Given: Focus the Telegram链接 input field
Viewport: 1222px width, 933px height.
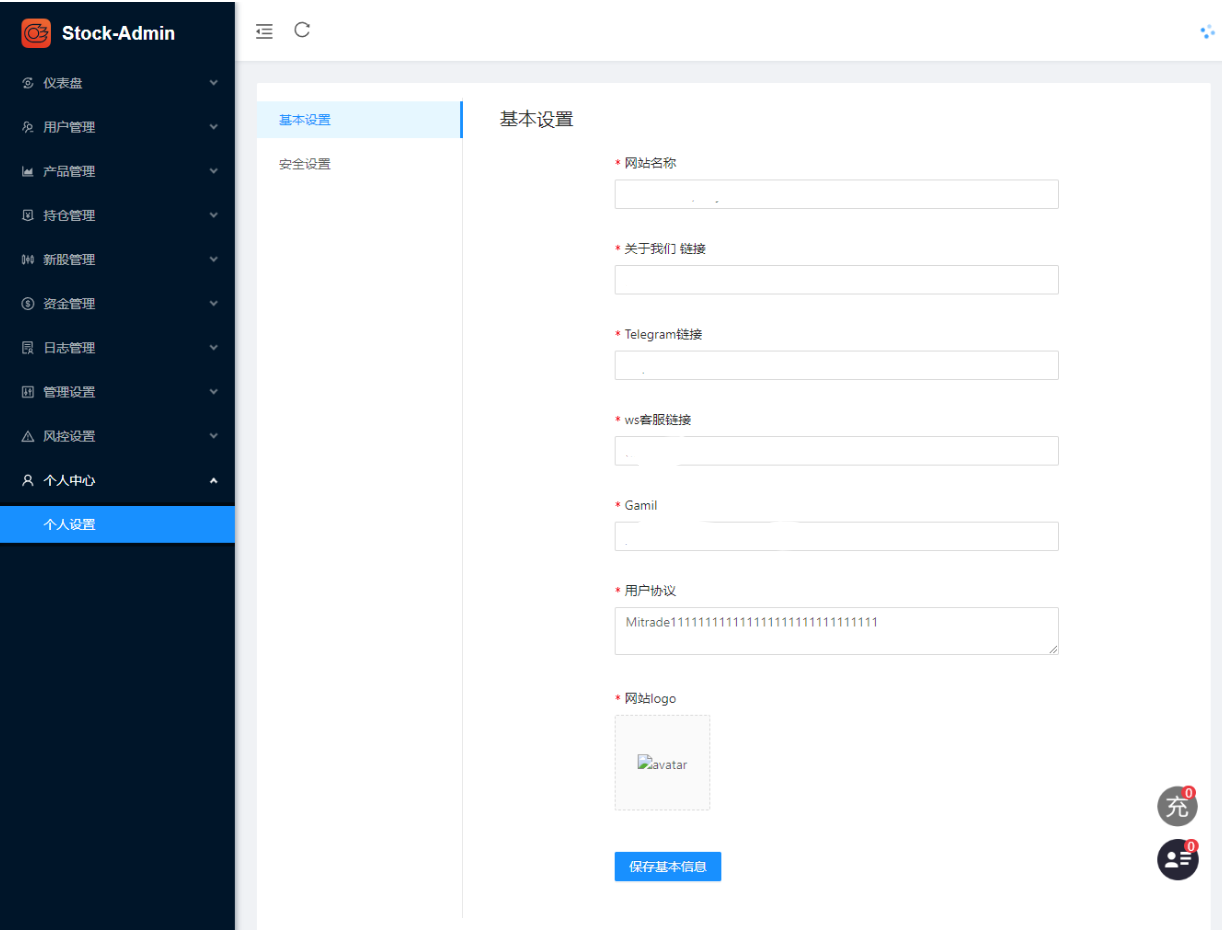Looking at the screenshot, I should 836,365.
